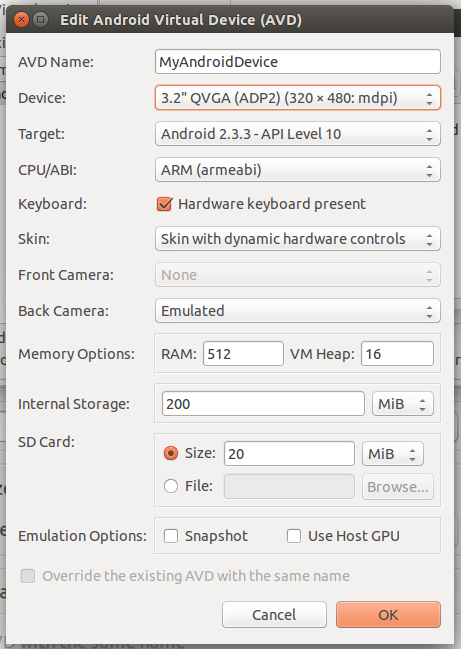The height and width of the screenshot is (649, 461).
Task: Click the 'Keyboard:' label
Action: pyautogui.click(x=52, y=204)
